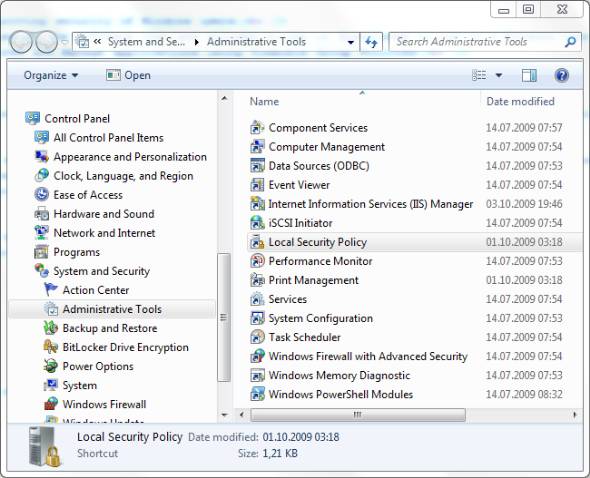The width and height of the screenshot is (590, 478).
Task: Open the address bar history dropdown
Action: pyautogui.click(x=350, y=42)
